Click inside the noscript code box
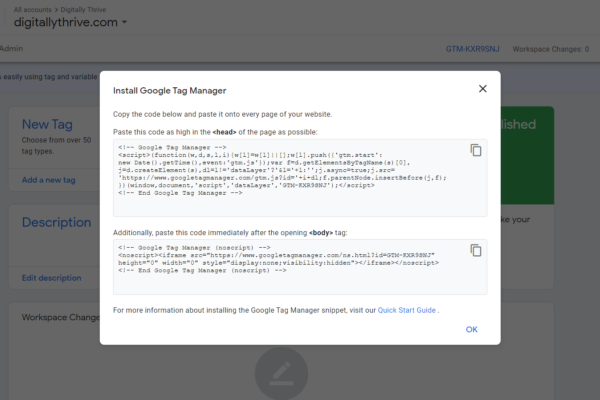The height and width of the screenshot is (400, 600). [x=300, y=267]
